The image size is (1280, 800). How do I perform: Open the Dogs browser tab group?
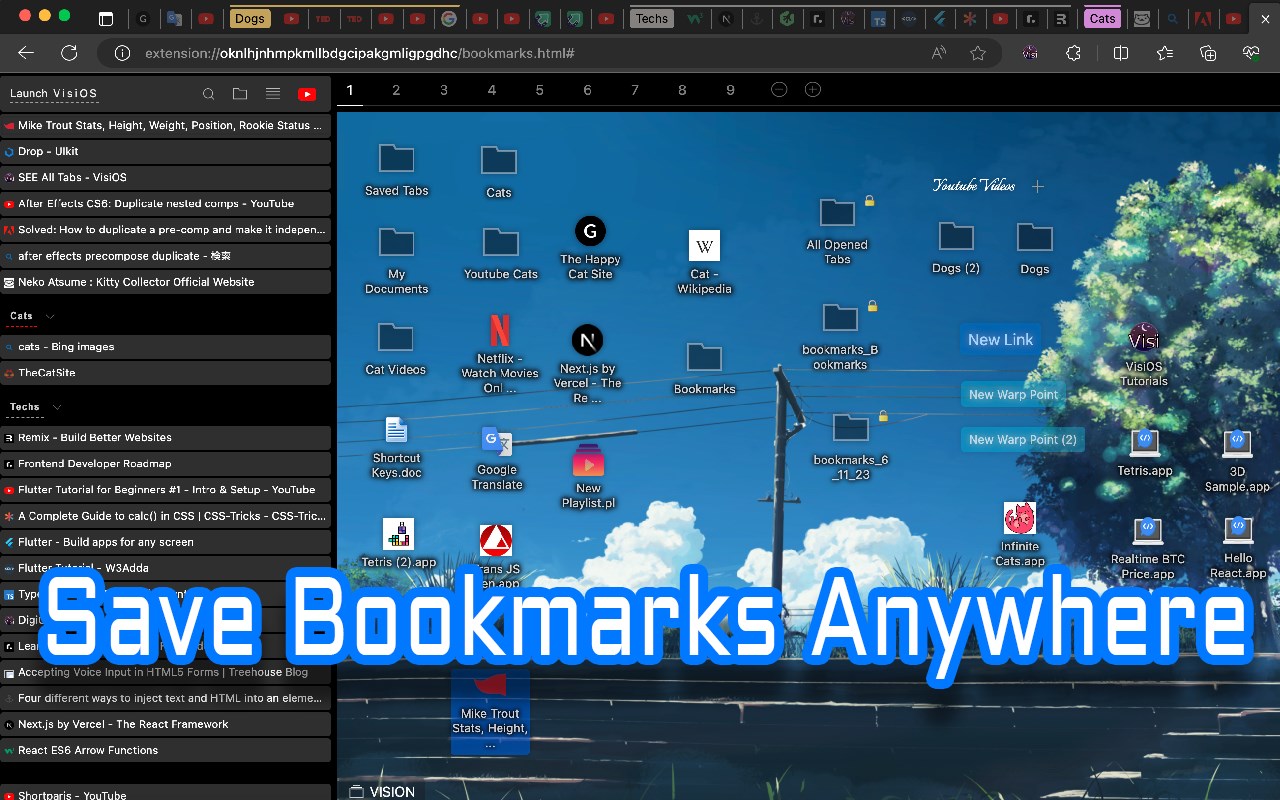tap(250, 18)
